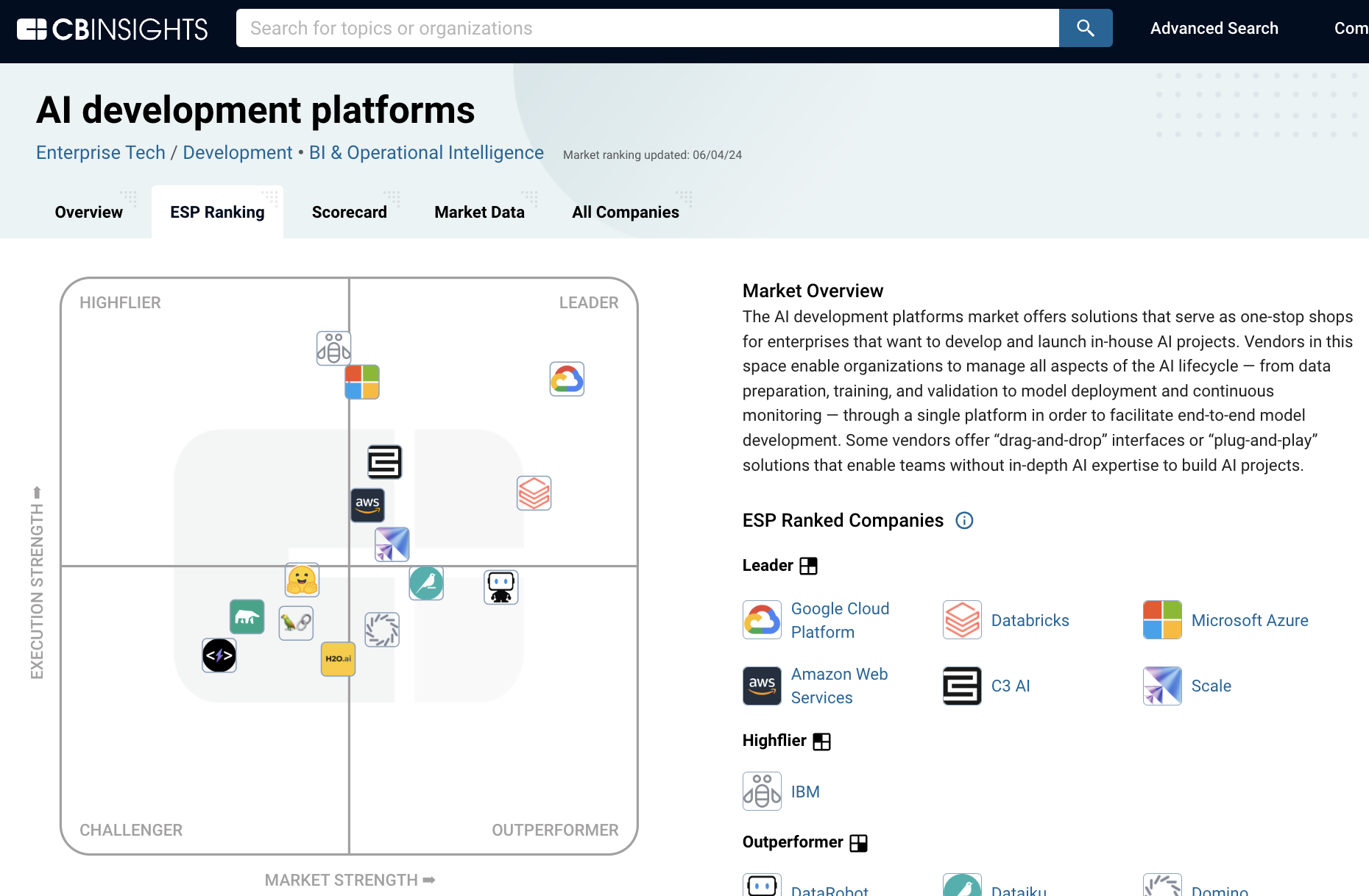Select the ESP Ranking tab
Image resolution: width=1369 pixels, height=896 pixels.
(217, 212)
